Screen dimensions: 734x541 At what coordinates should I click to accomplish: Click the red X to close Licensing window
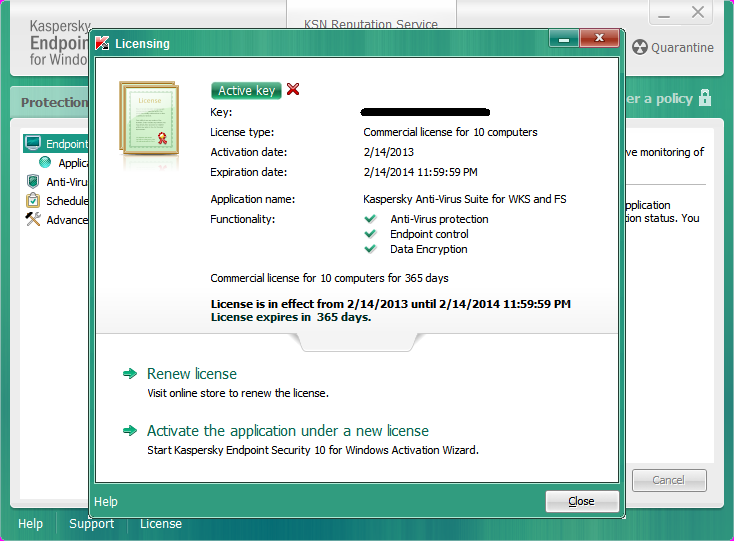pos(599,38)
